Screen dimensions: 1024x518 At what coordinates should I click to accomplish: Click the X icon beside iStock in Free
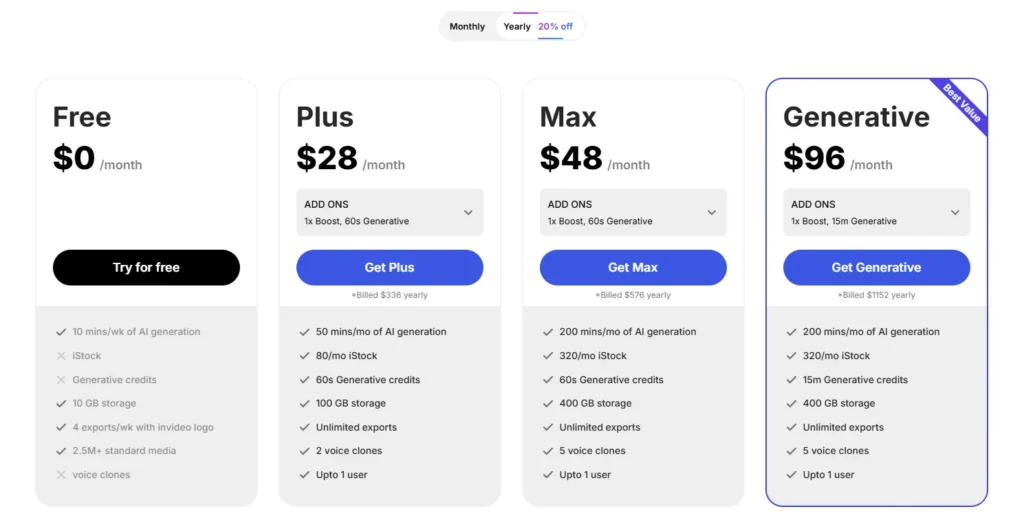click(x=61, y=356)
